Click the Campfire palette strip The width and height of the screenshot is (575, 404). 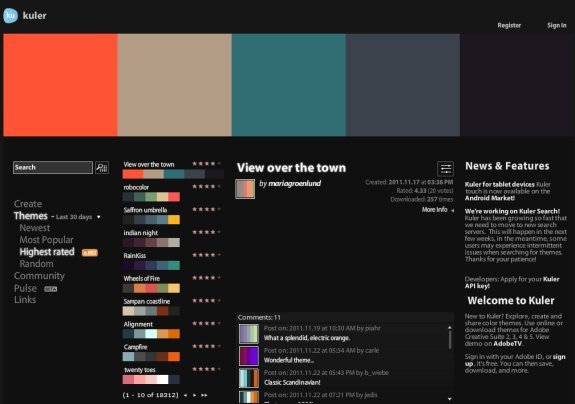[151, 357]
